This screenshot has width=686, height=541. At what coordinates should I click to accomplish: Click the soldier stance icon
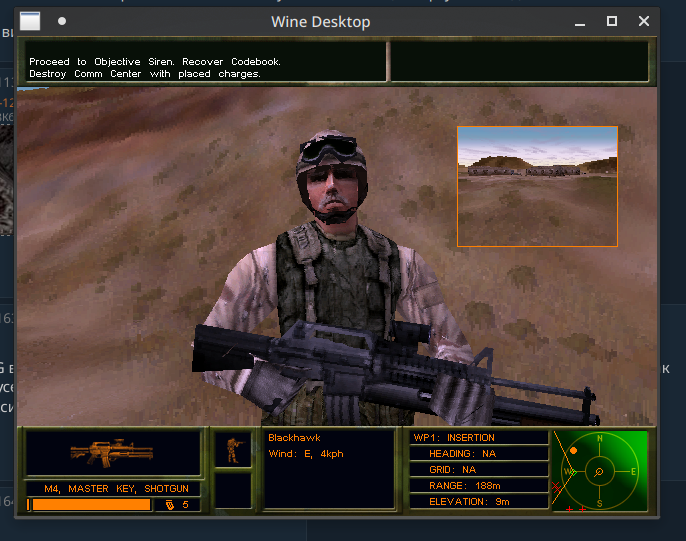(233, 450)
